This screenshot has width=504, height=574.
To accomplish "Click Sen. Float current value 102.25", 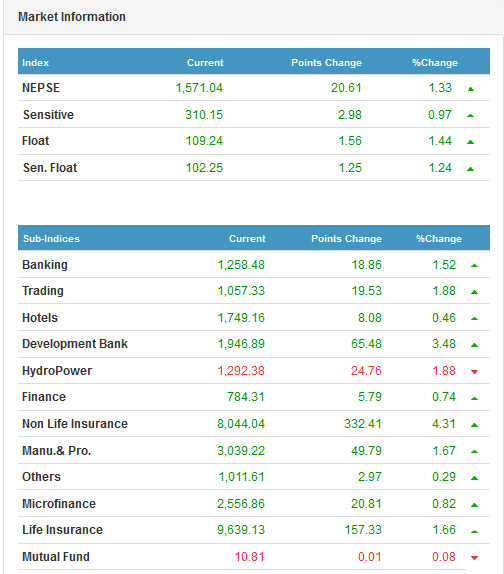I will click(x=204, y=168).
